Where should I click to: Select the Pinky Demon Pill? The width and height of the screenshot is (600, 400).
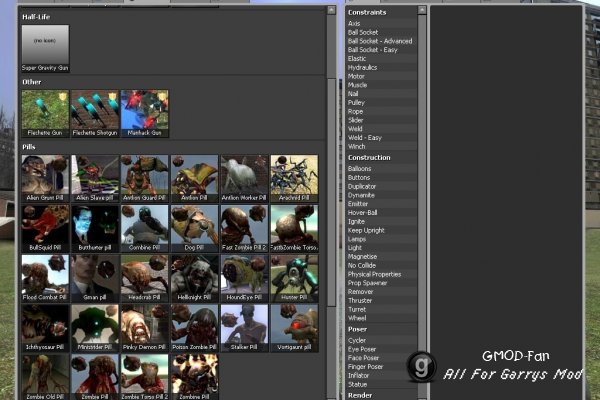point(145,328)
